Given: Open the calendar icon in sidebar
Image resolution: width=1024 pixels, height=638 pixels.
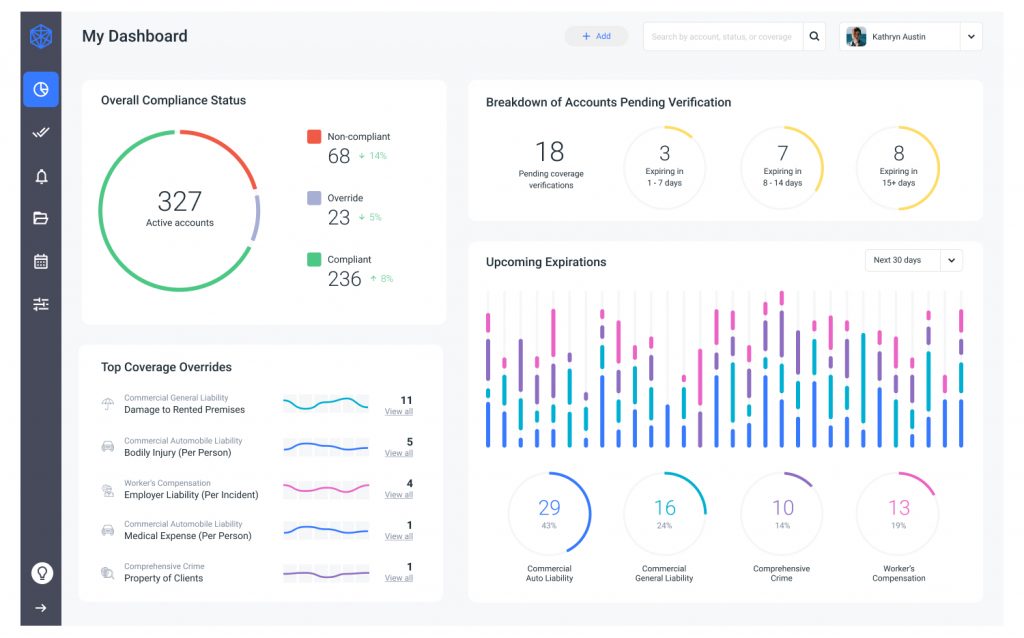Looking at the screenshot, I should click(x=41, y=261).
